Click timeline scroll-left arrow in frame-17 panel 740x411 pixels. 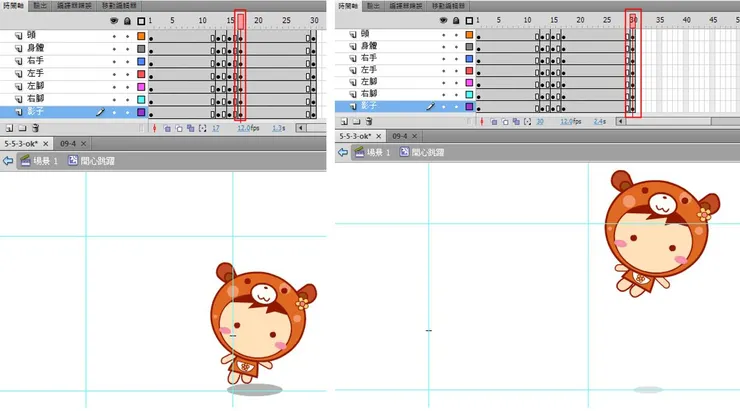[x=301, y=128]
